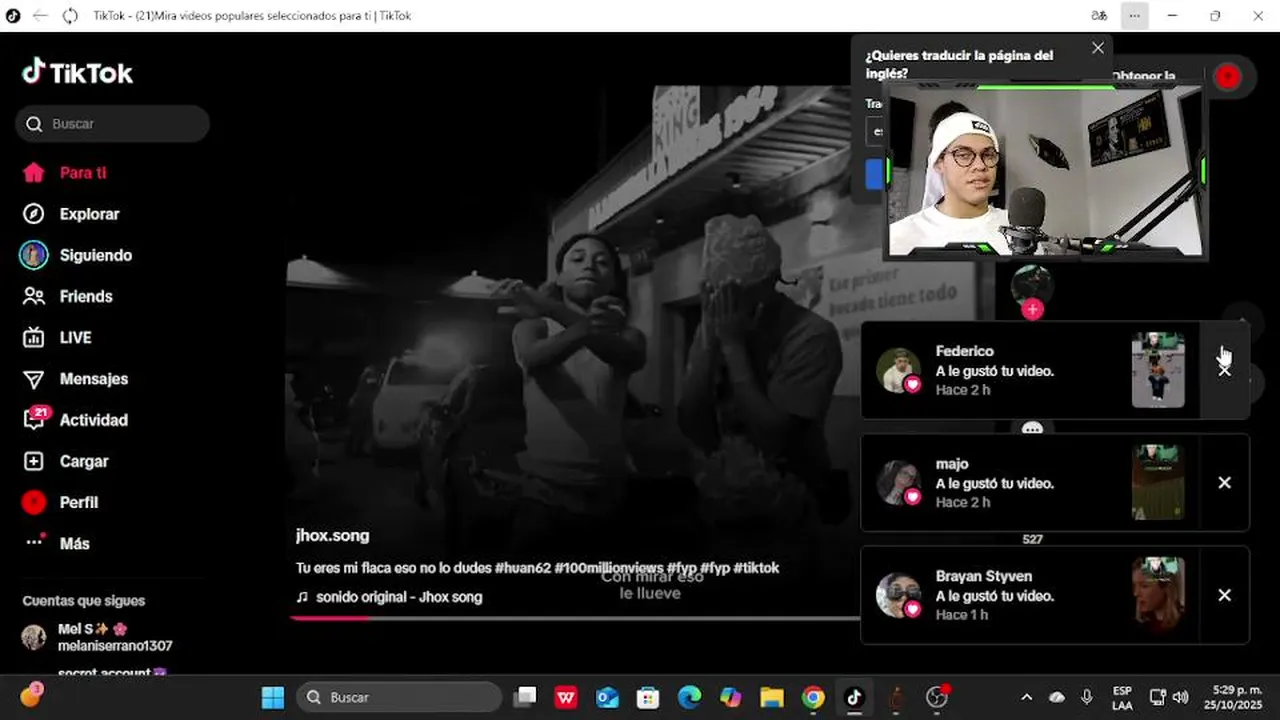
Task: Follow creator with the pink plus button
Action: tap(1032, 310)
